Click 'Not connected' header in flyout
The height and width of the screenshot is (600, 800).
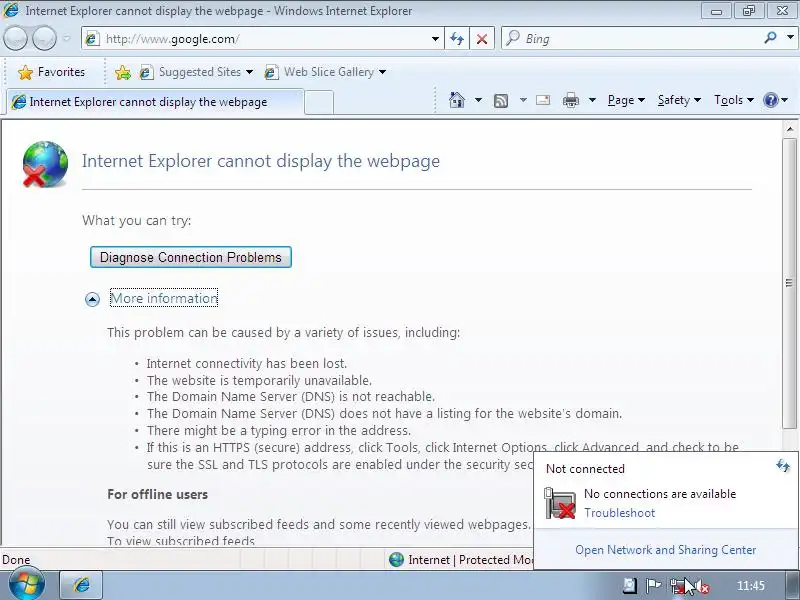tap(585, 469)
